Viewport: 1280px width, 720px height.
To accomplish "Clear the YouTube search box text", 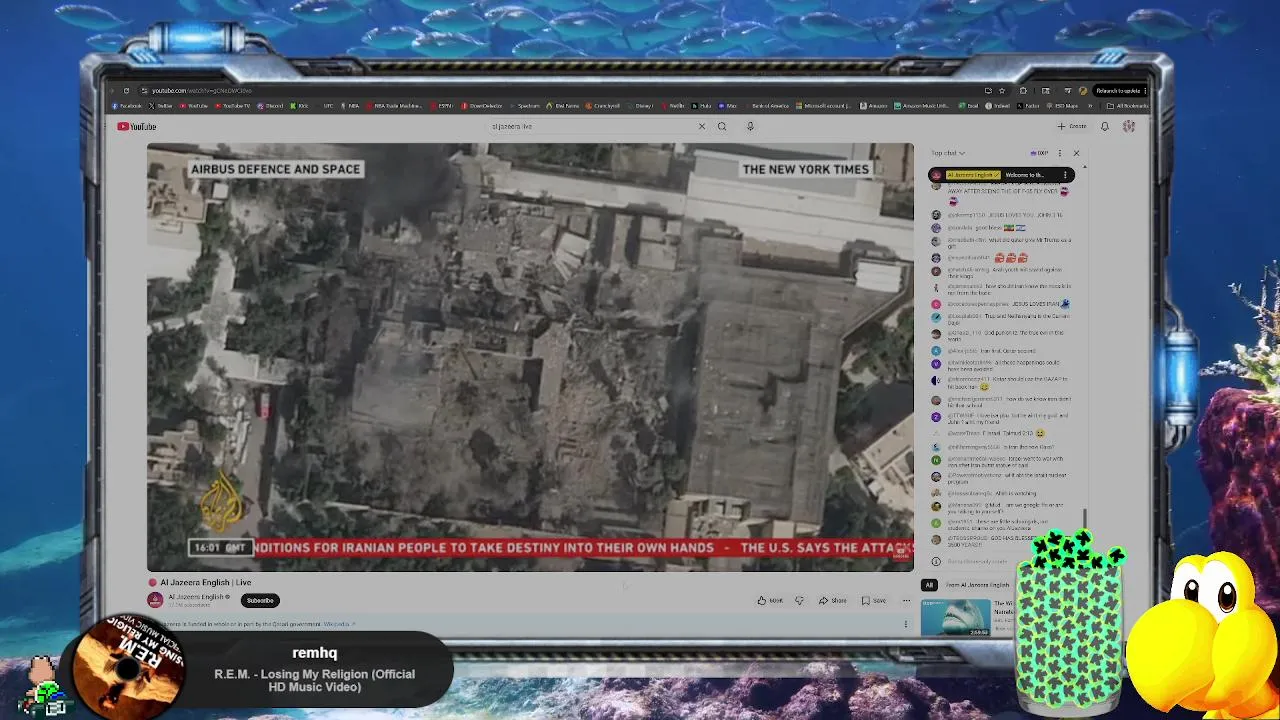I will (x=702, y=126).
